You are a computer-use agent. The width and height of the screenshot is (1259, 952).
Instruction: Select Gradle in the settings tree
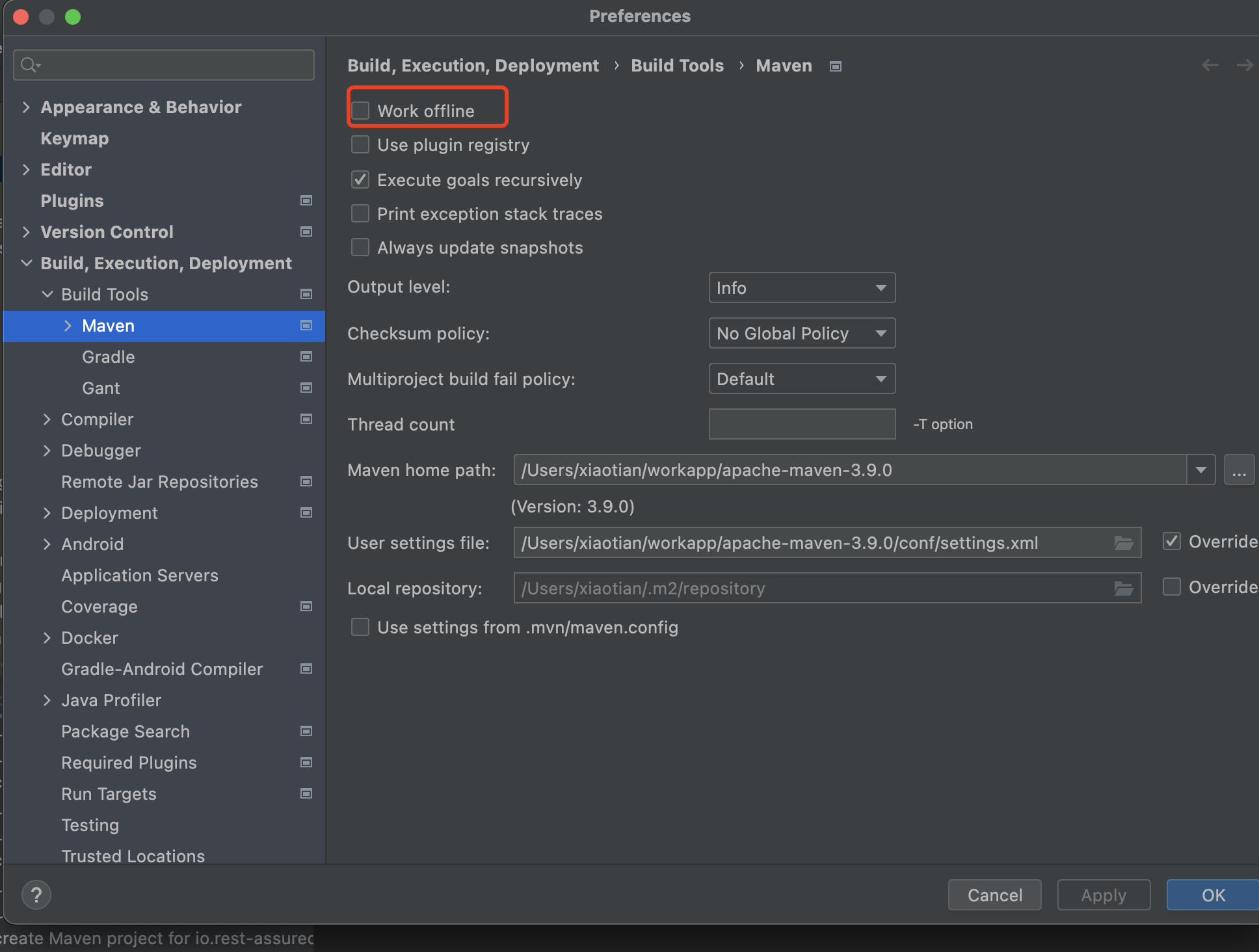click(109, 357)
